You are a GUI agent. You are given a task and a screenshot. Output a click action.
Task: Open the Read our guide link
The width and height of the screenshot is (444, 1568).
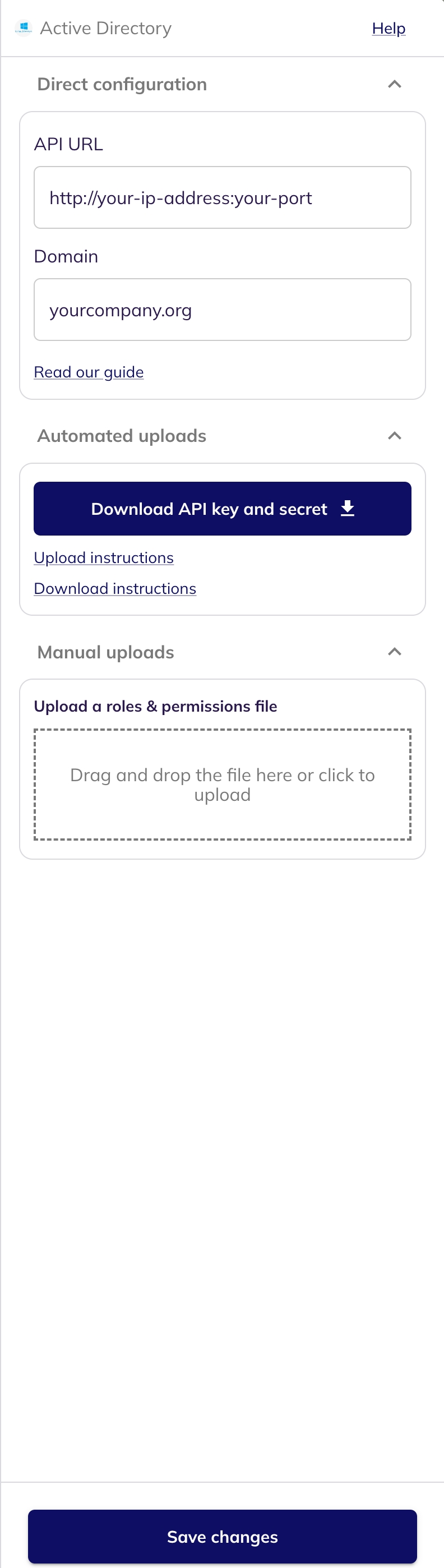[89, 372]
